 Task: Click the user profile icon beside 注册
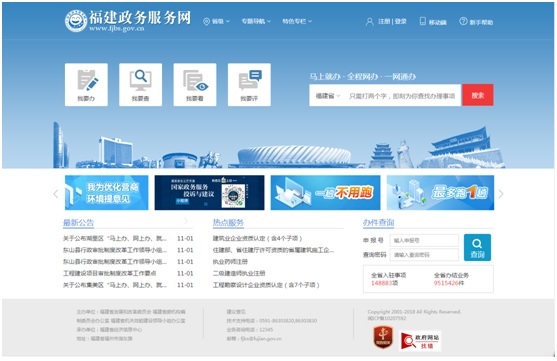pos(370,22)
